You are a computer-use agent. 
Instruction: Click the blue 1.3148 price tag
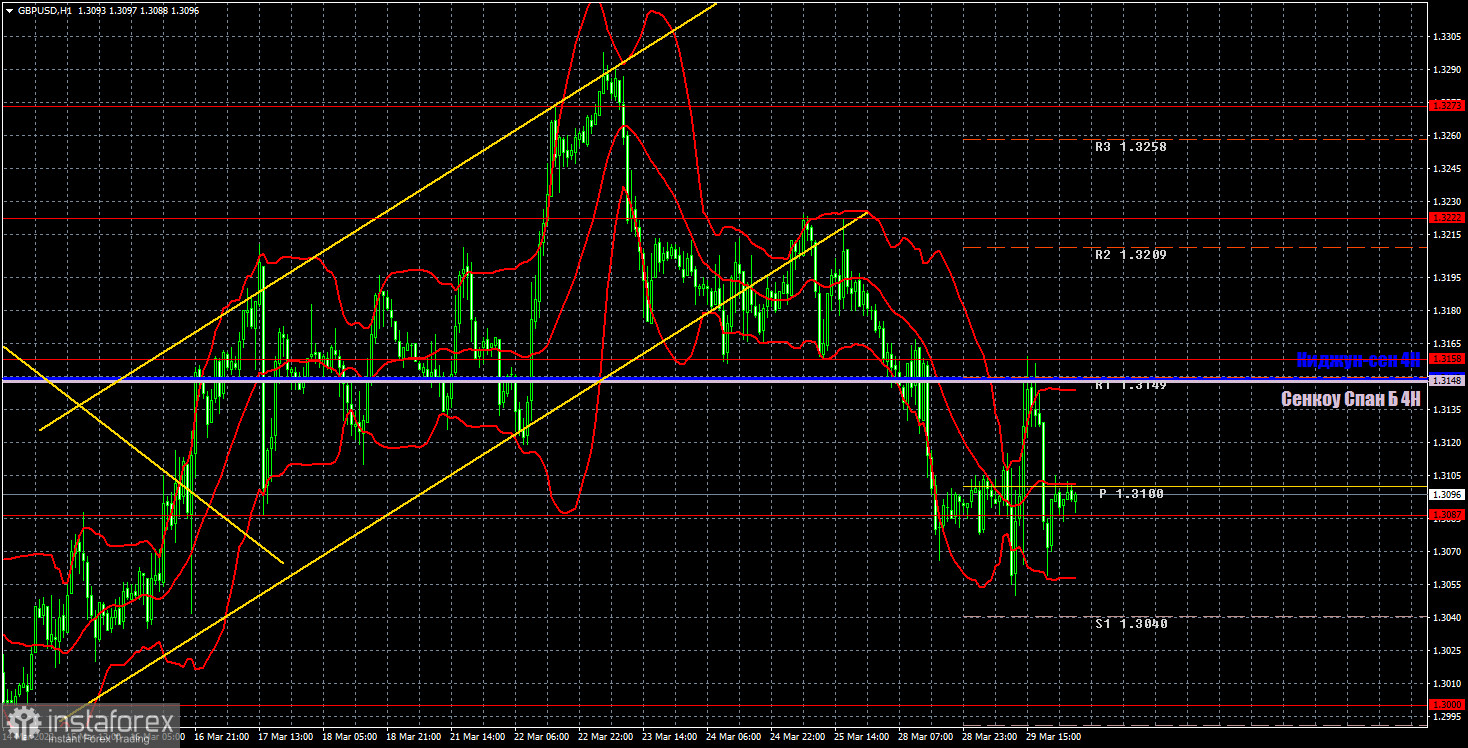point(1446,380)
